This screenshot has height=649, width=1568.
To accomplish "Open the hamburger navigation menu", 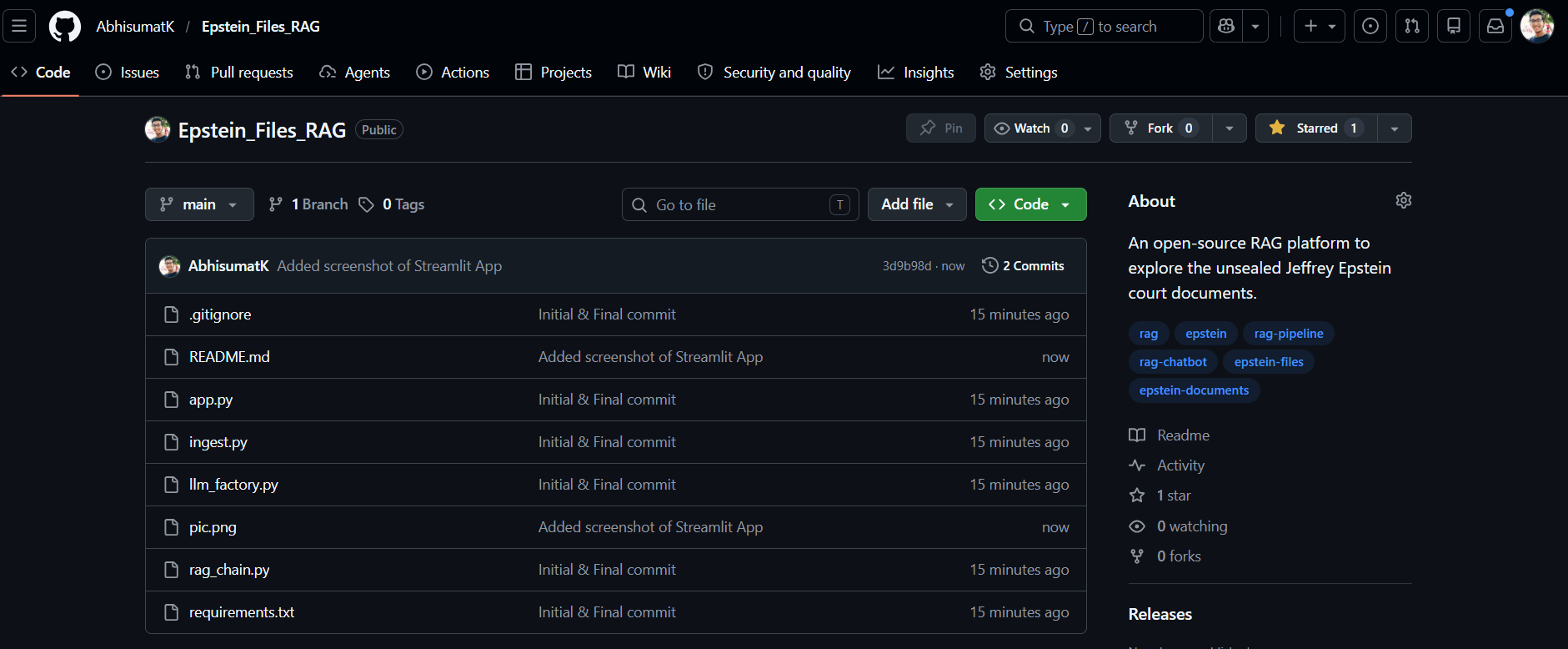I will pos(19,26).
